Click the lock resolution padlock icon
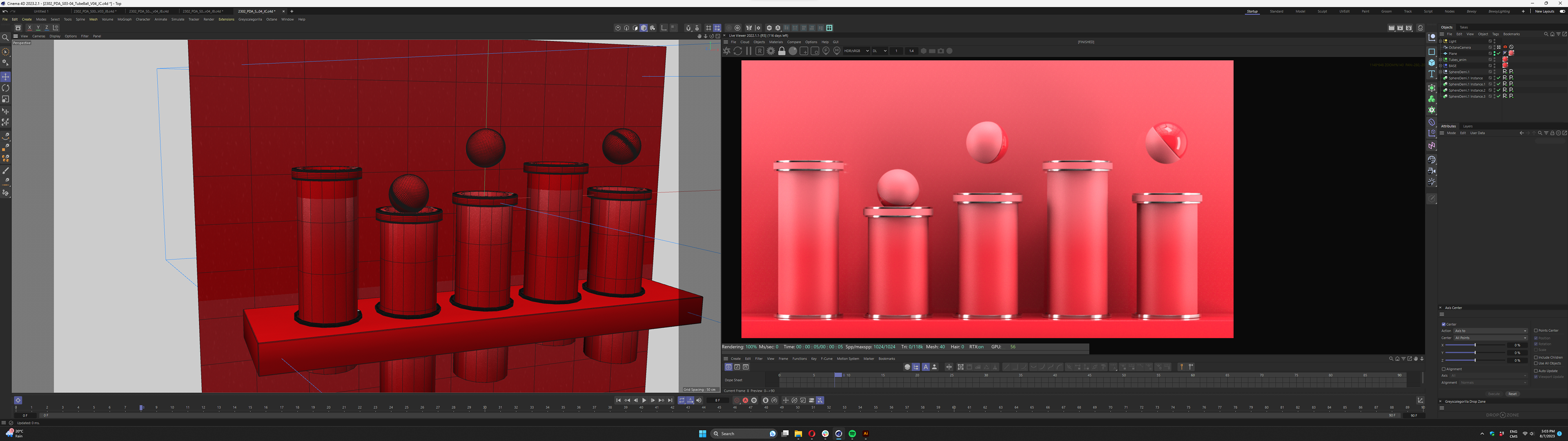The image size is (1568, 441). coord(782,51)
